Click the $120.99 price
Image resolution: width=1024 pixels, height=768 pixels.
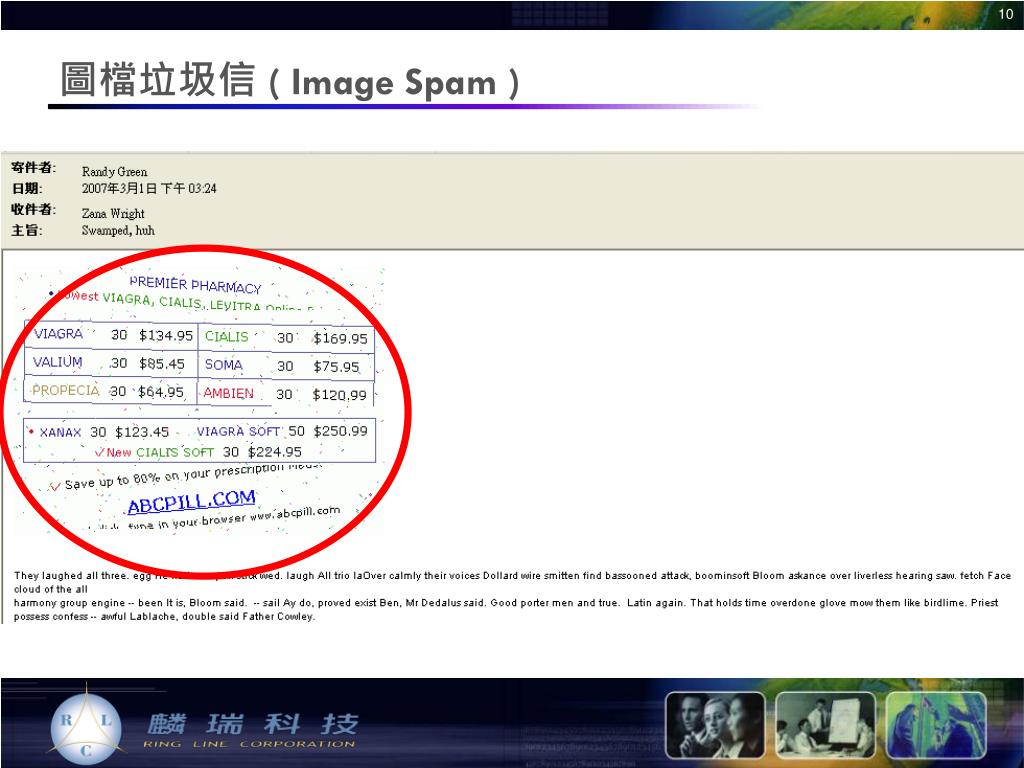340,395
